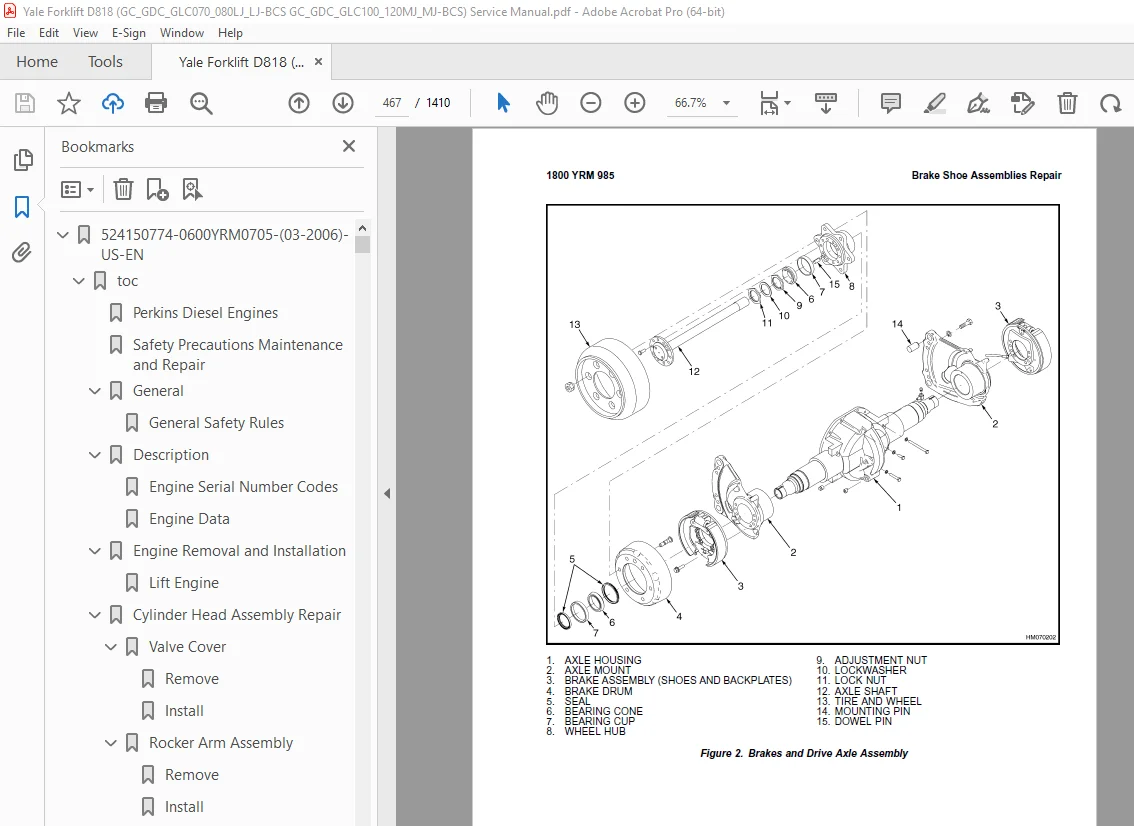Open the Edit menu
Viewport: 1134px width, 826px height.
[x=49, y=33]
